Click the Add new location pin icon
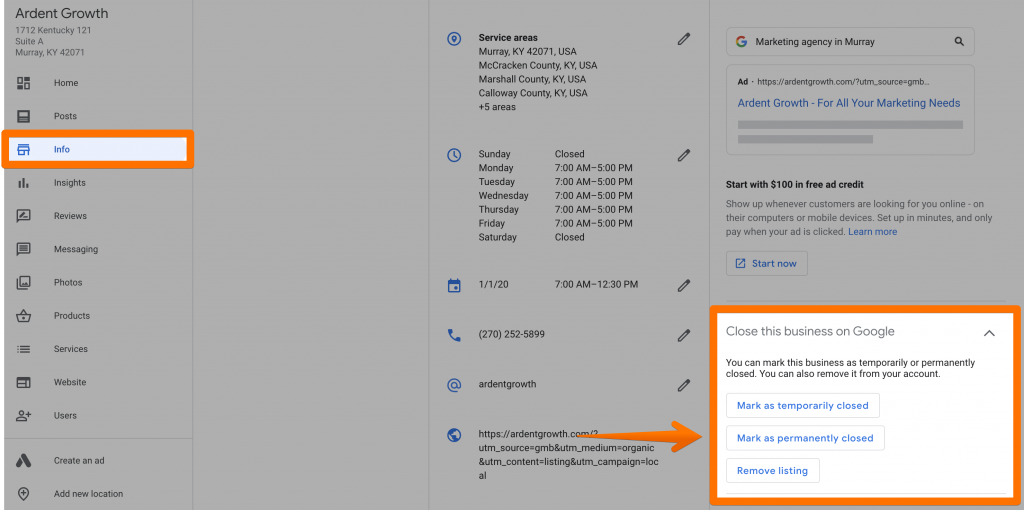 pyautogui.click(x=24, y=494)
